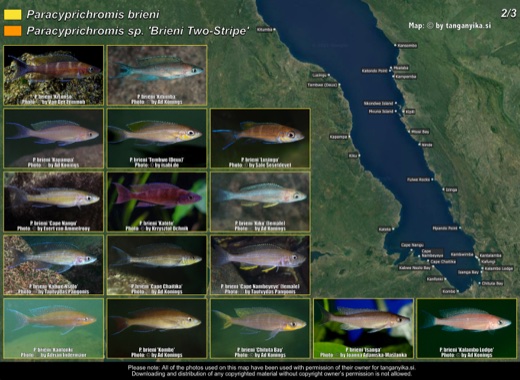
Task: Click the Mpando Point map label
Action: (x=445, y=228)
